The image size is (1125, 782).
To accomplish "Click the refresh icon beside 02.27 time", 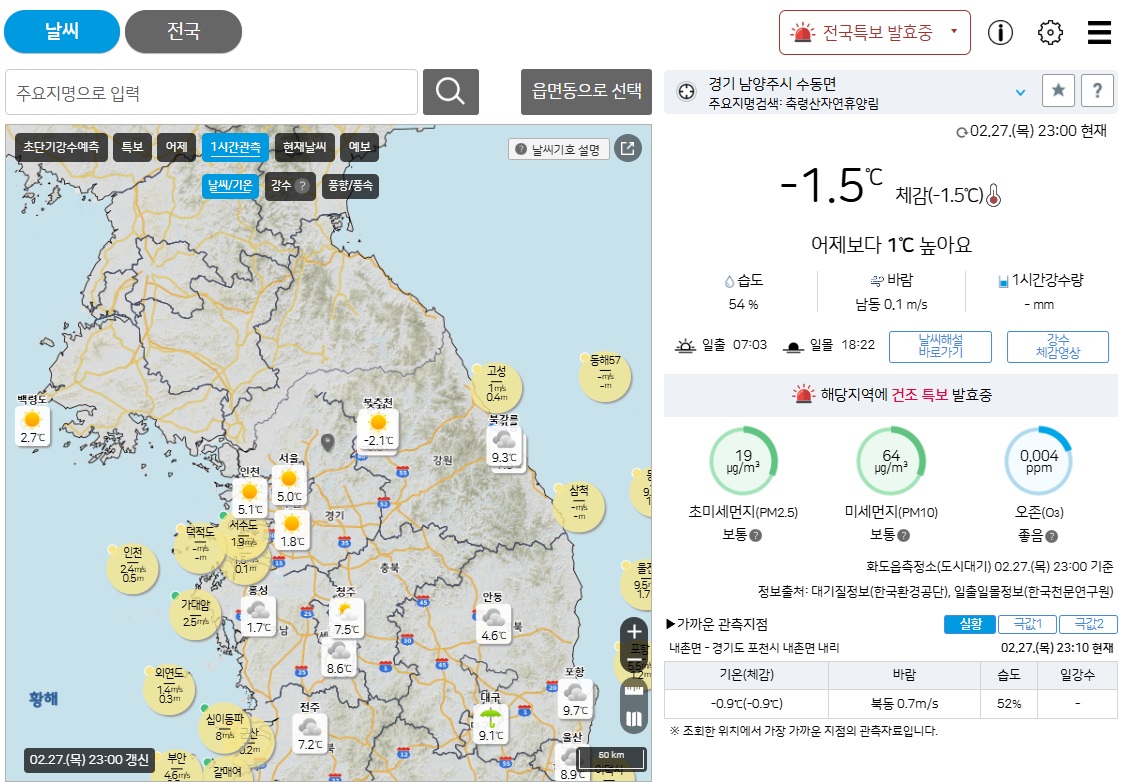I will (961, 132).
